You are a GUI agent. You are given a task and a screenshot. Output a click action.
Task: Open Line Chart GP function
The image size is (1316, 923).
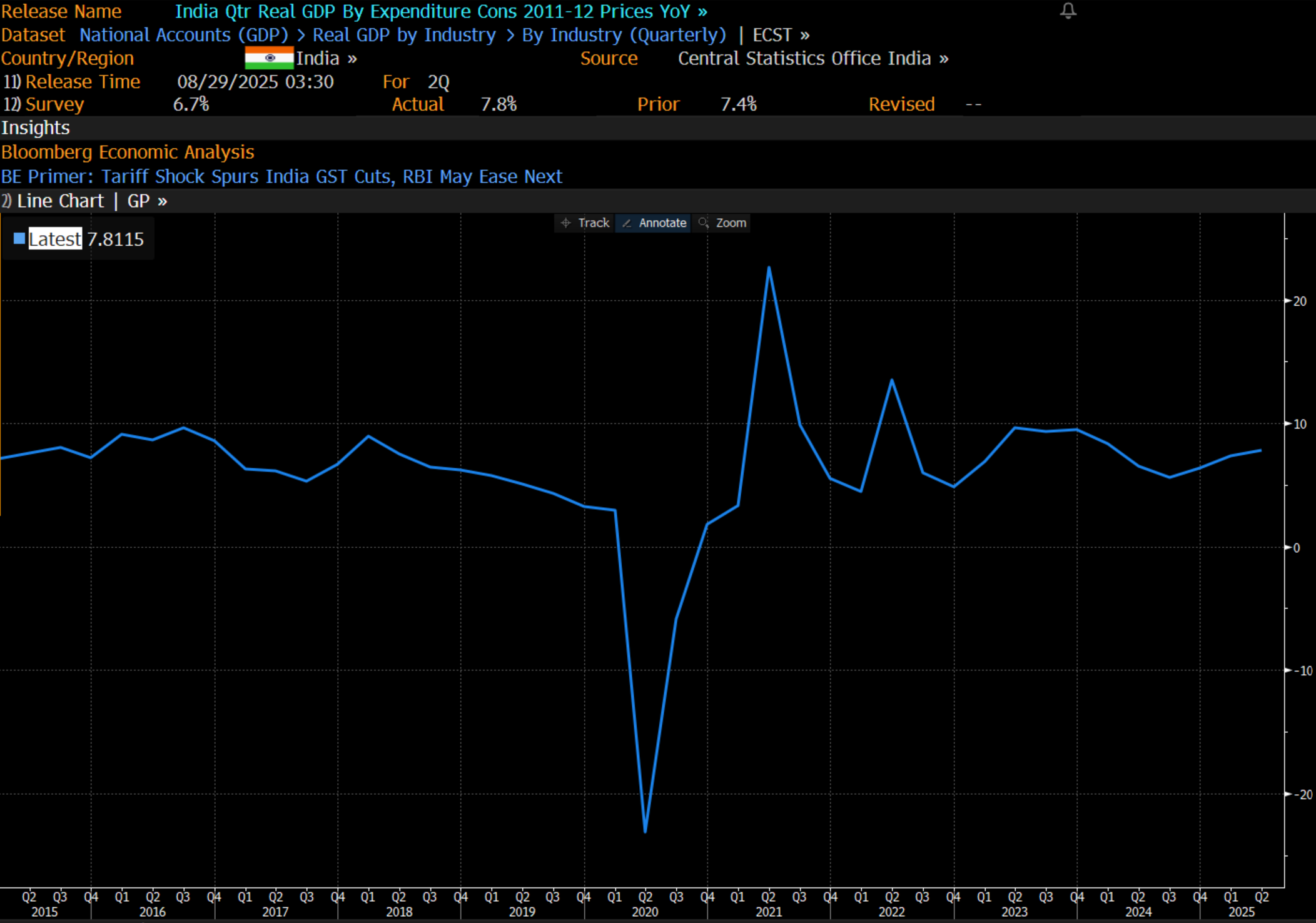coord(84,201)
